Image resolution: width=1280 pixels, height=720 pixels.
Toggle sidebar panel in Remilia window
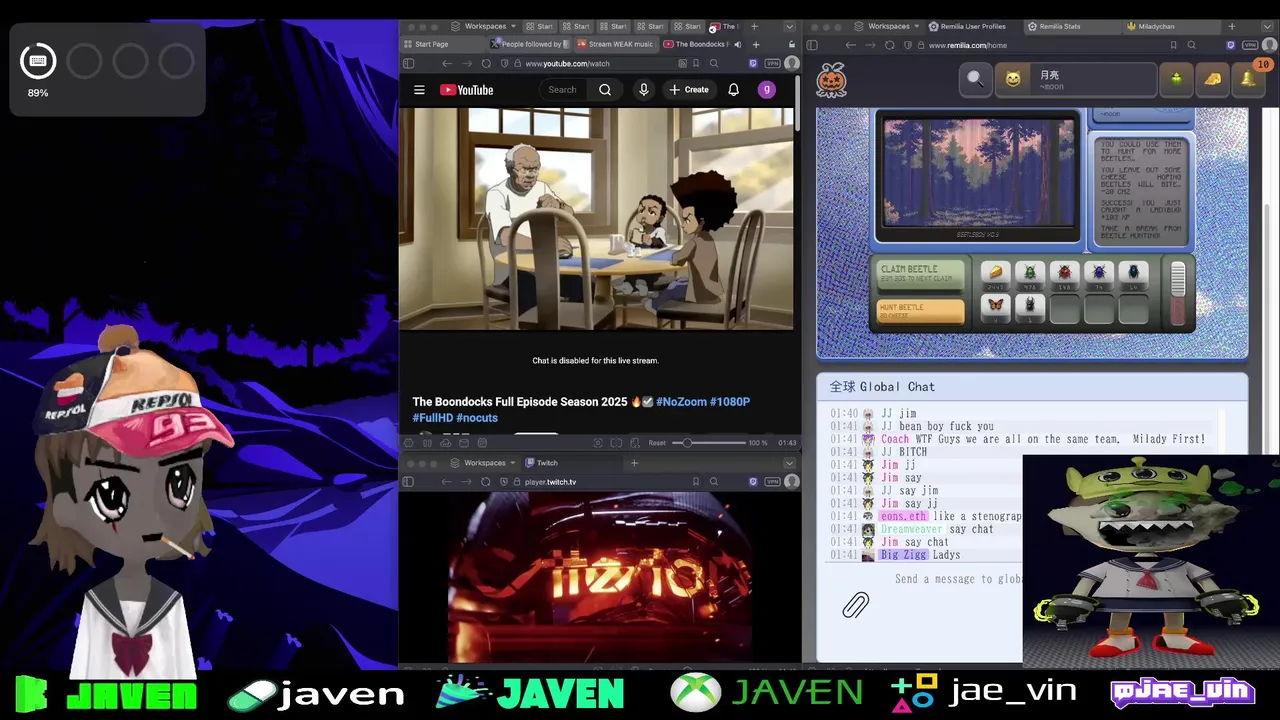812,45
